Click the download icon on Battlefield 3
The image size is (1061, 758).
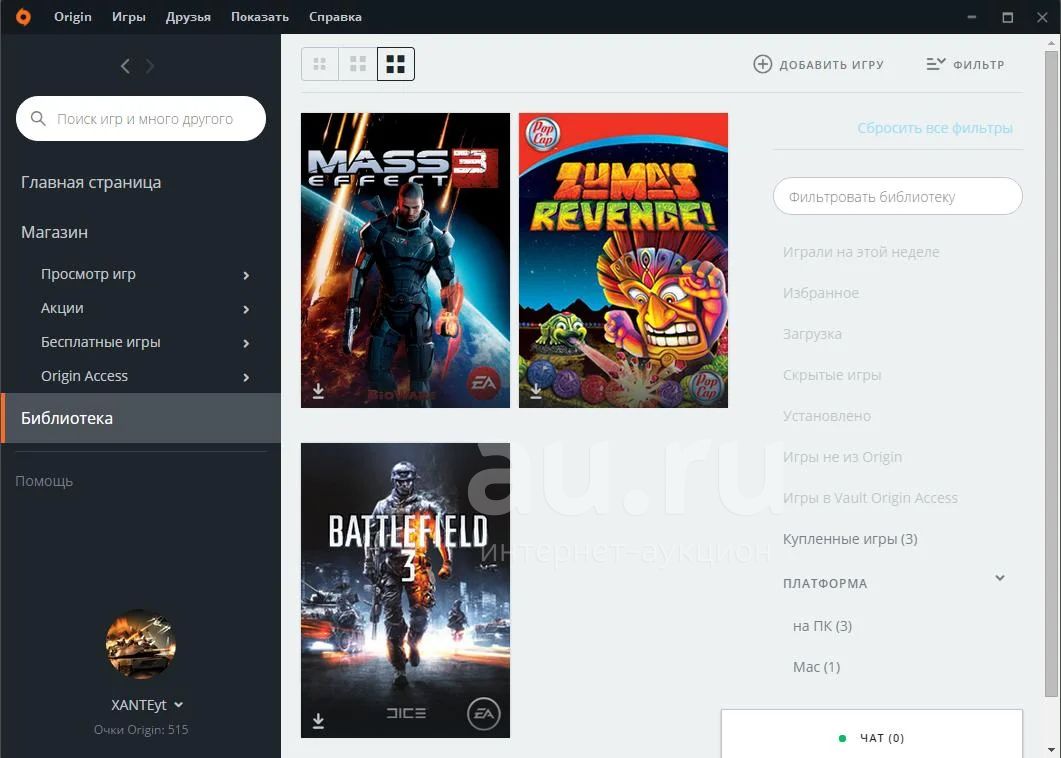[318, 721]
